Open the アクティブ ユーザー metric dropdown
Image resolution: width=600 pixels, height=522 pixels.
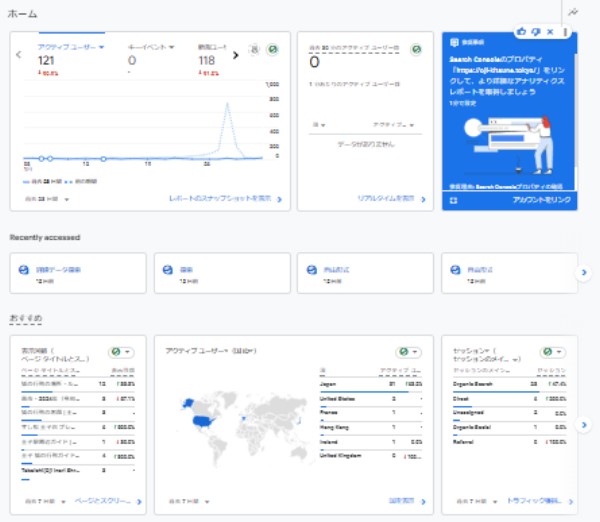[101, 46]
